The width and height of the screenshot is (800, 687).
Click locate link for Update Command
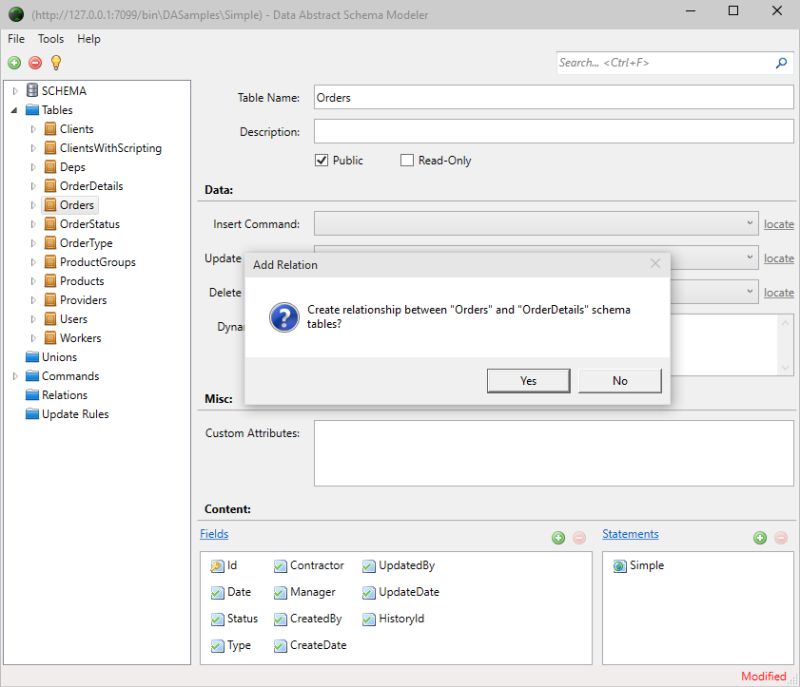coord(778,258)
